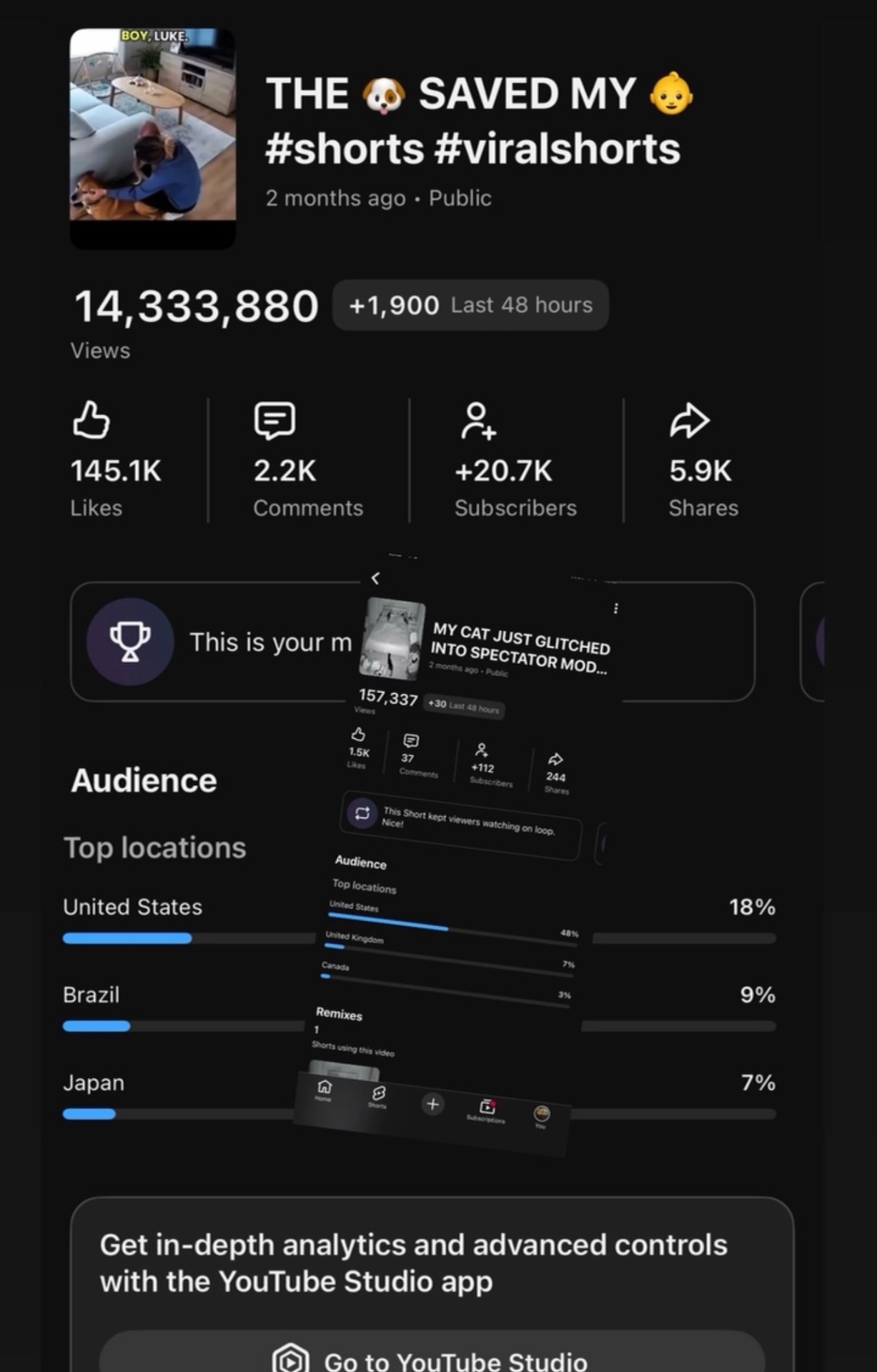Tap the Remixes heading in the overlay
Viewport: 877px width, 1372px height.
(339, 1013)
